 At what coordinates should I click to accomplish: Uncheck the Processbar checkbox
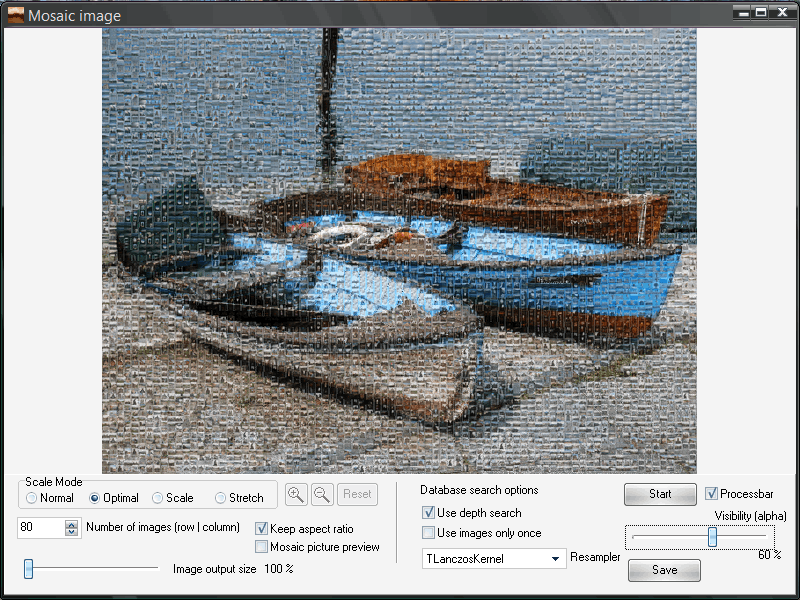712,494
